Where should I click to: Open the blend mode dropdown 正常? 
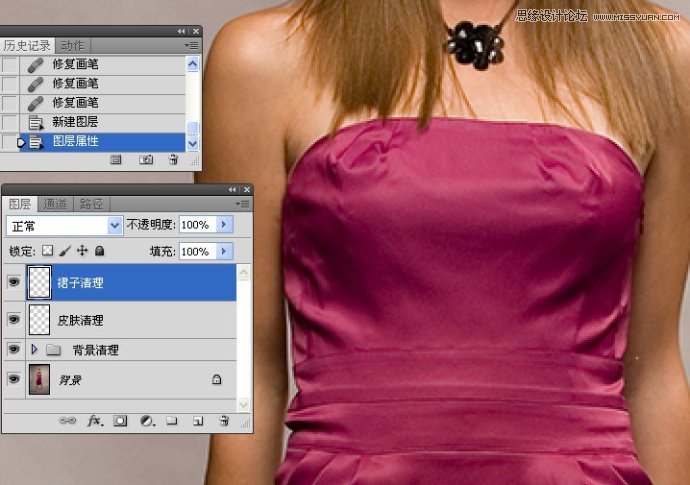pyautogui.click(x=64, y=225)
